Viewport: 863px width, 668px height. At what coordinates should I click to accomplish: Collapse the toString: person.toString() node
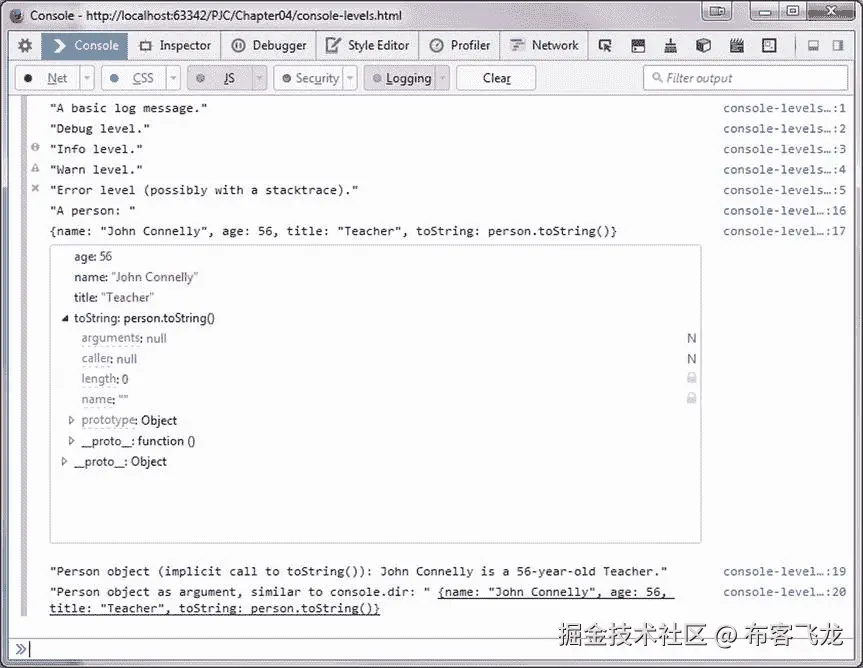[65, 318]
